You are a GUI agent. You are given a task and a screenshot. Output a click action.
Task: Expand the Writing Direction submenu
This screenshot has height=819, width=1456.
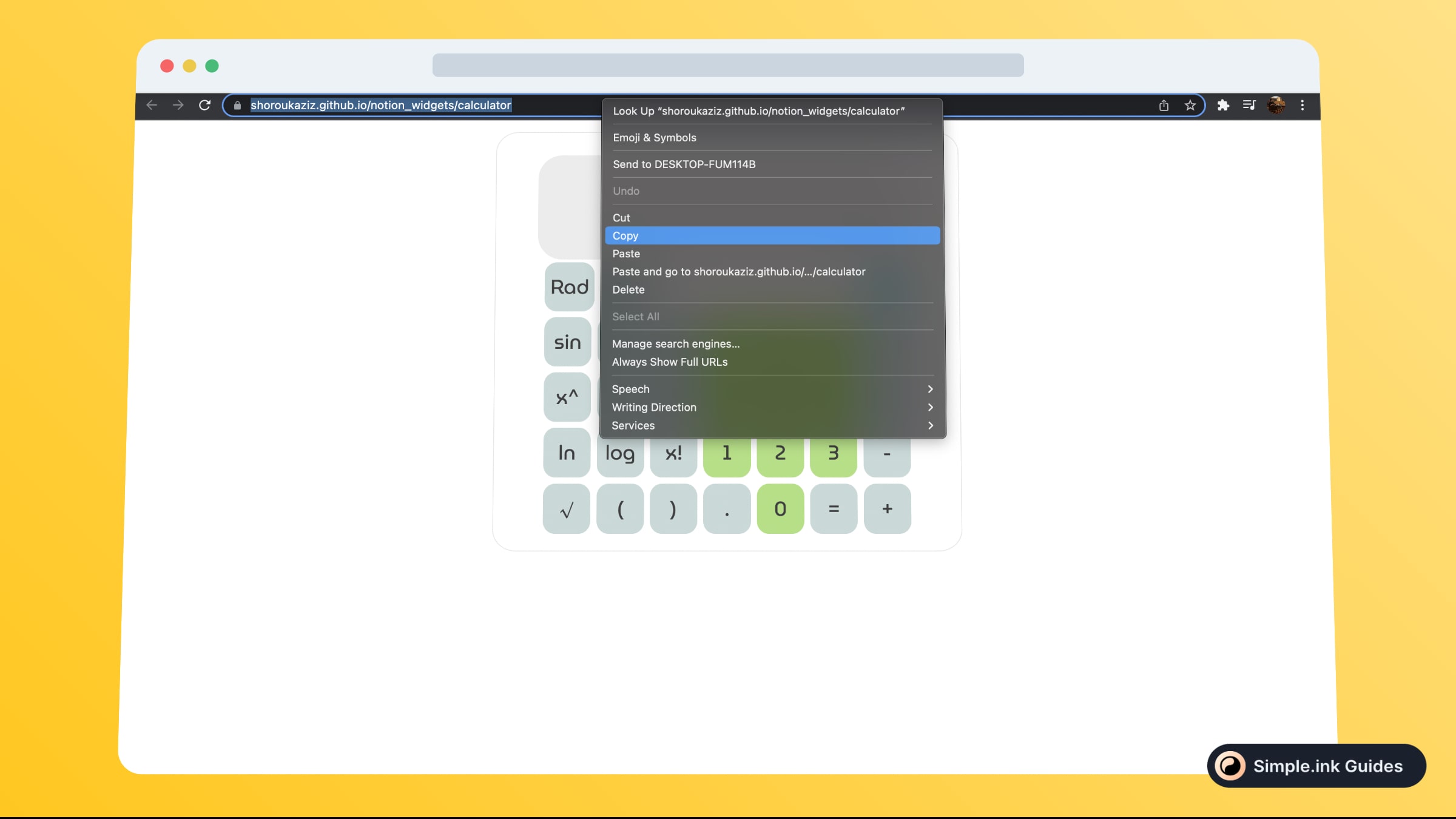[x=772, y=407]
